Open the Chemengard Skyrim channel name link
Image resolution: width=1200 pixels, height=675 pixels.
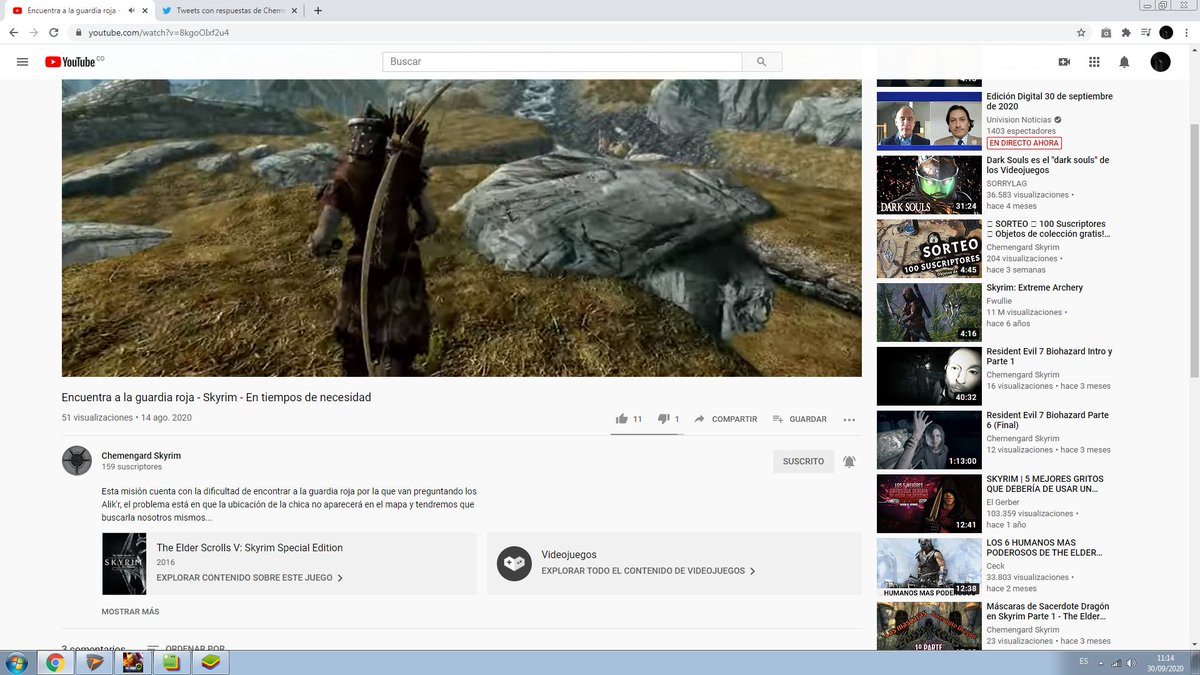point(141,455)
